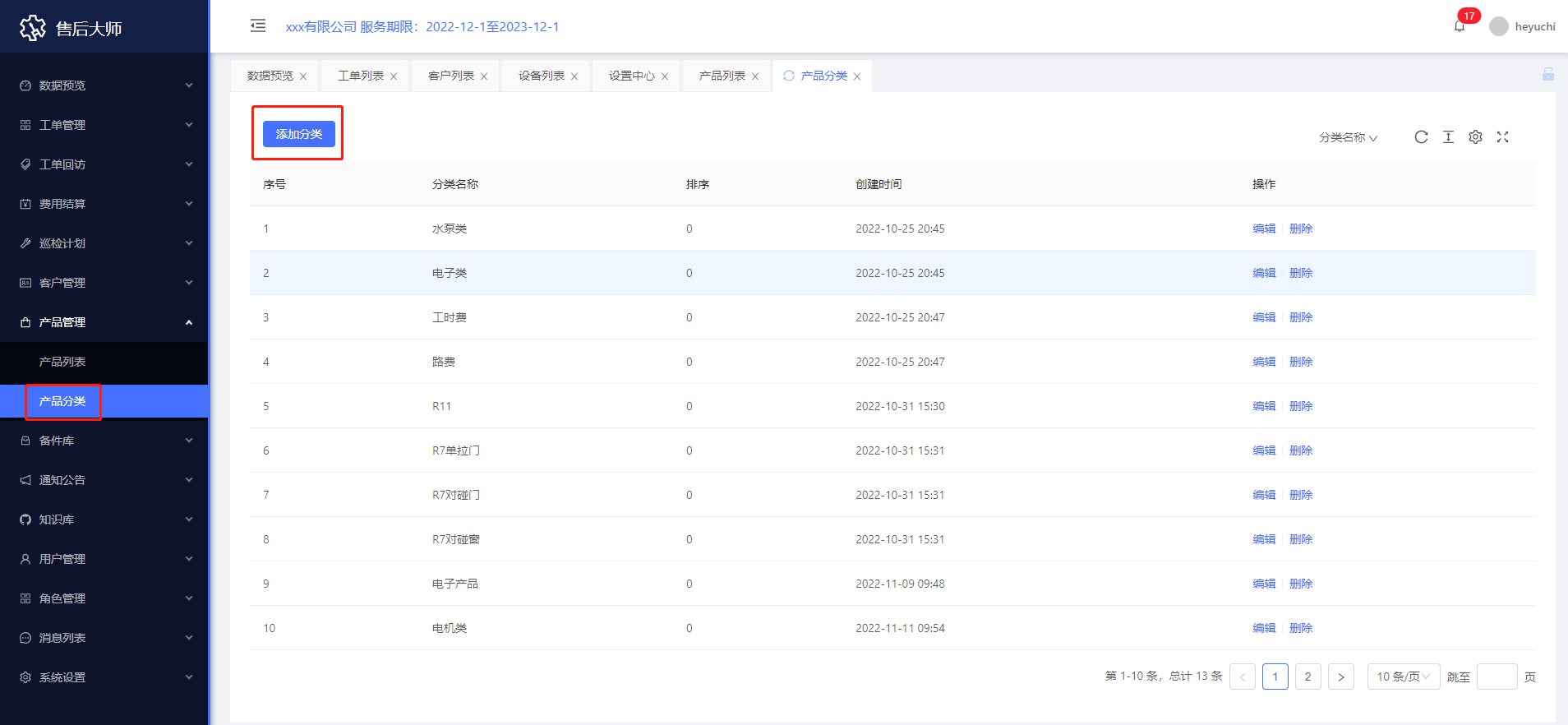Click 删除 for the 电机类 row

1301,628
